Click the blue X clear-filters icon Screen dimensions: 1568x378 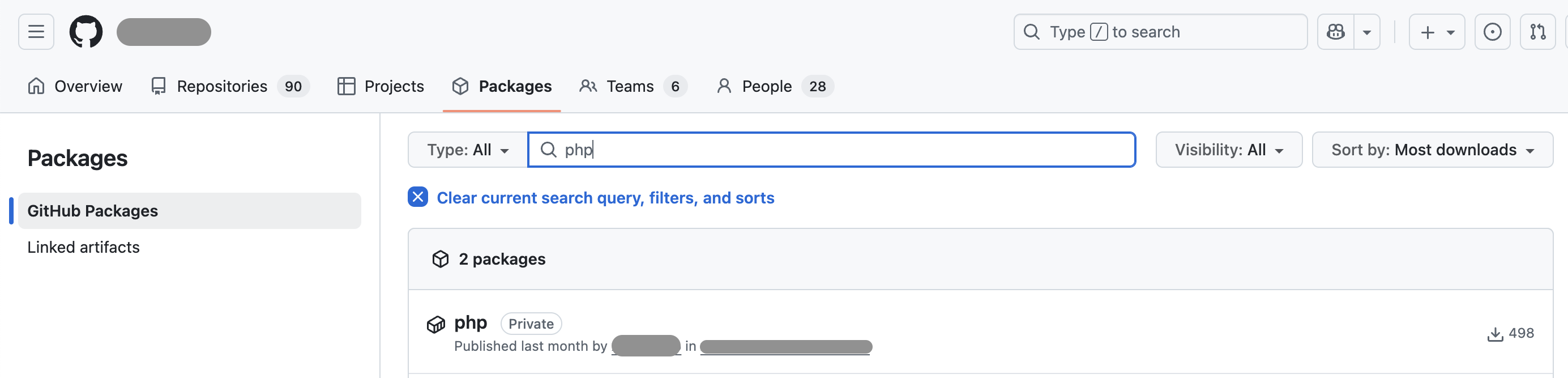point(417,197)
